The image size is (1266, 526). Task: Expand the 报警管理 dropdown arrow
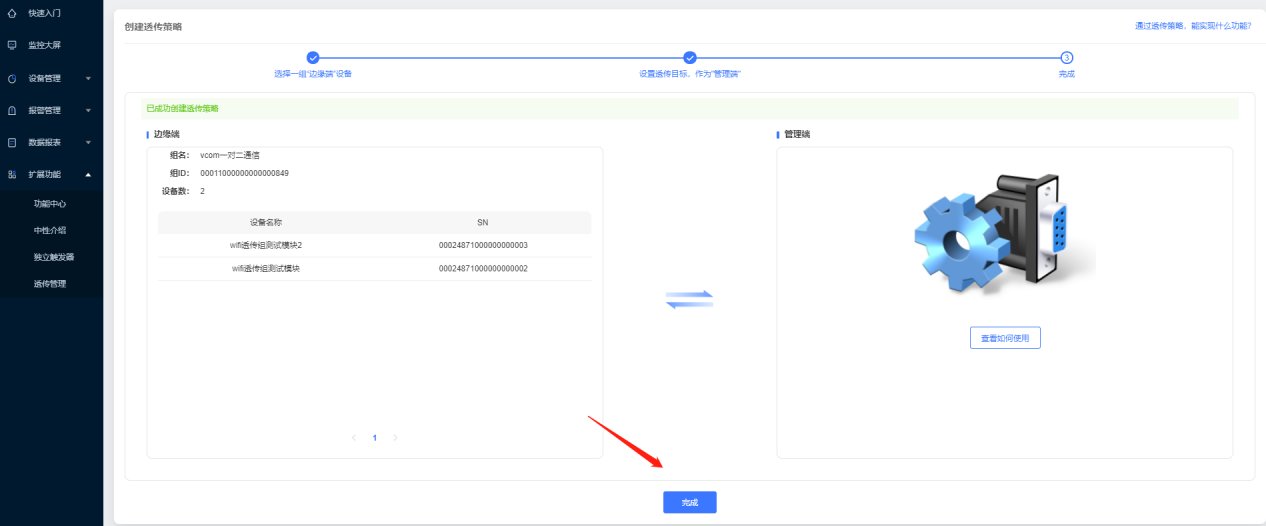click(x=88, y=110)
